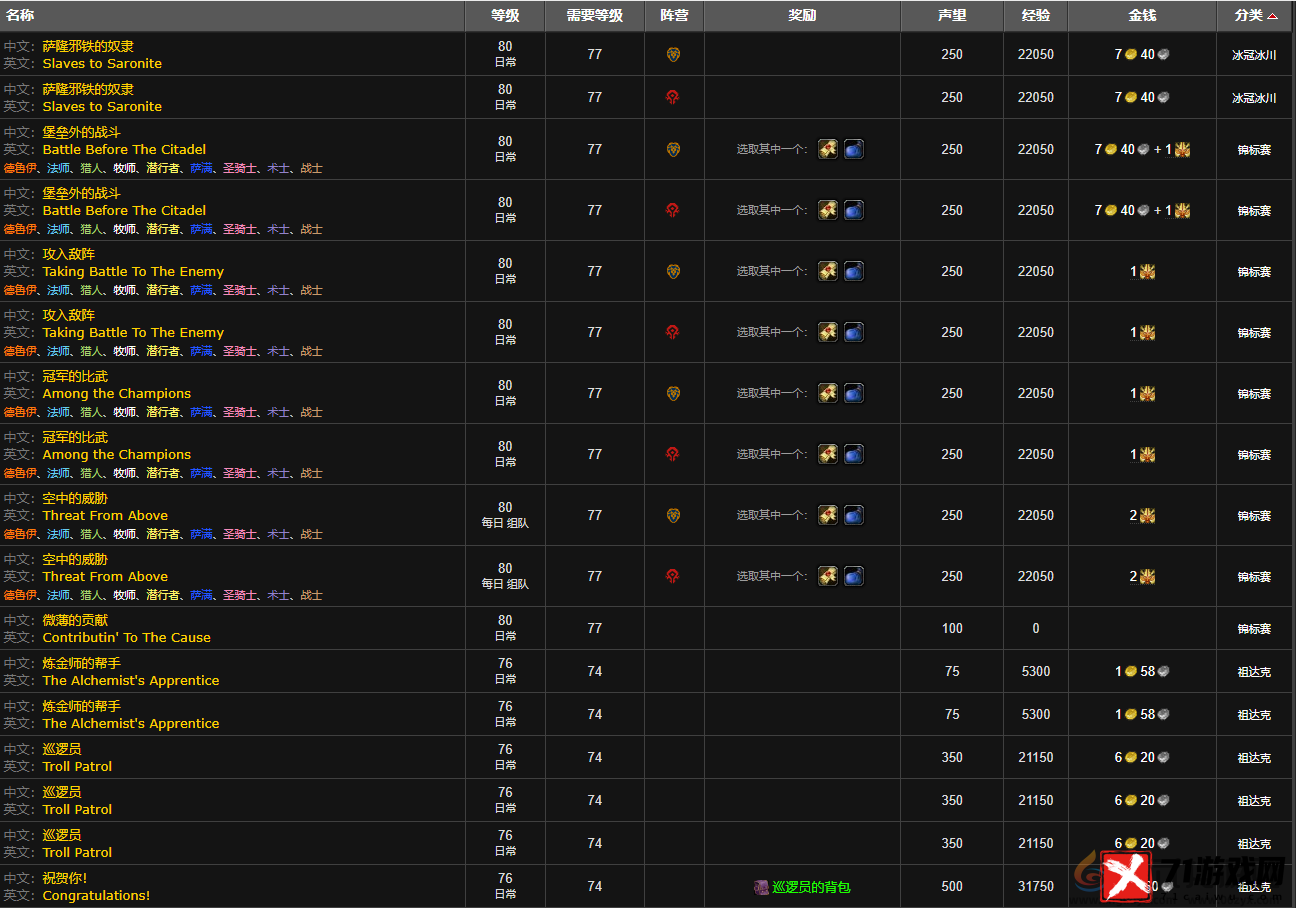1296x908 pixels.
Task: Open the Chinese quest link 祝贺你!
Action: click(x=65, y=878)
